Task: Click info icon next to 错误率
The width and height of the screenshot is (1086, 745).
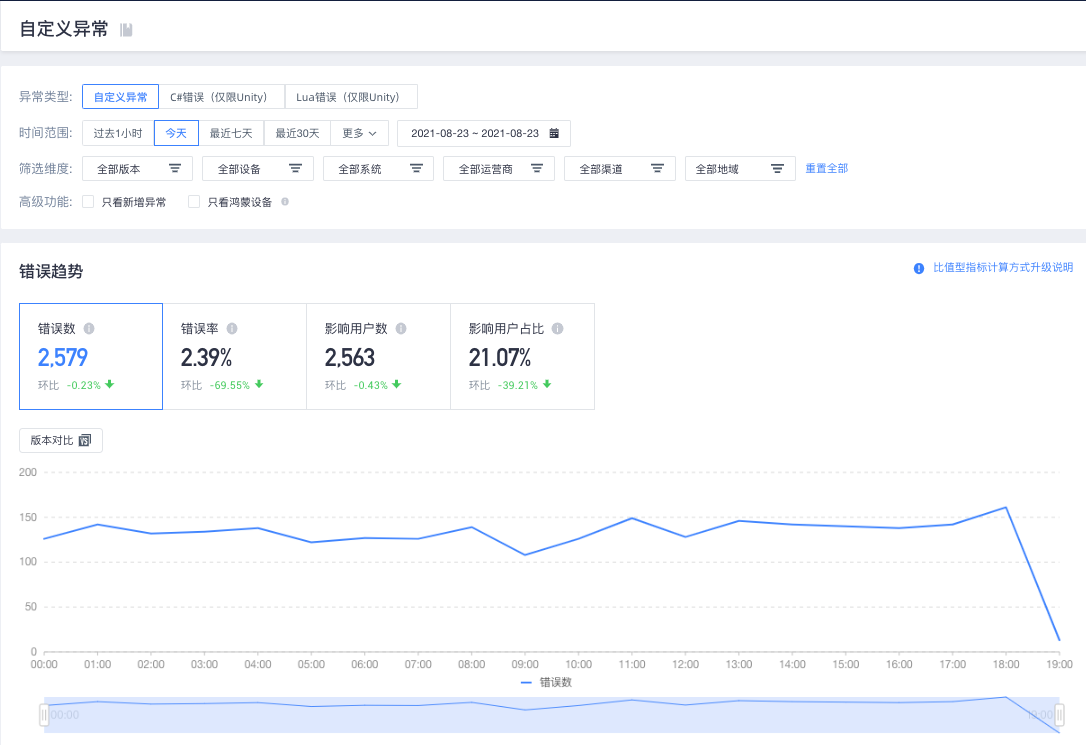Action: coord(232,329)
